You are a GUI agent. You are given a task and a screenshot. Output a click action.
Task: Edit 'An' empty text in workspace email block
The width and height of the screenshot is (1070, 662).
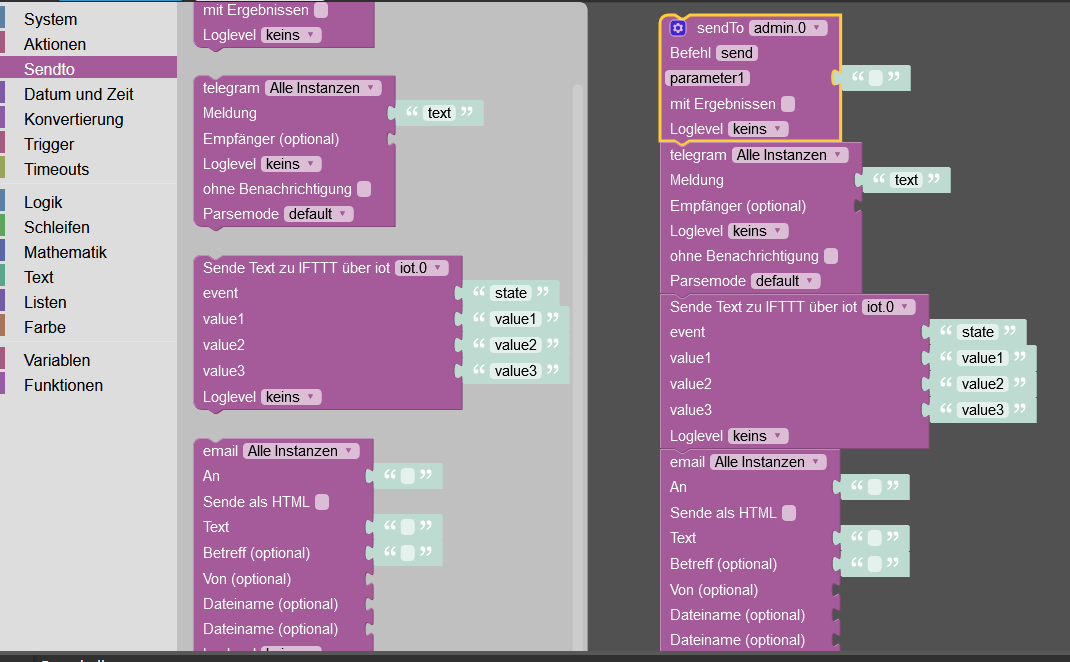[x=875, y=487]
